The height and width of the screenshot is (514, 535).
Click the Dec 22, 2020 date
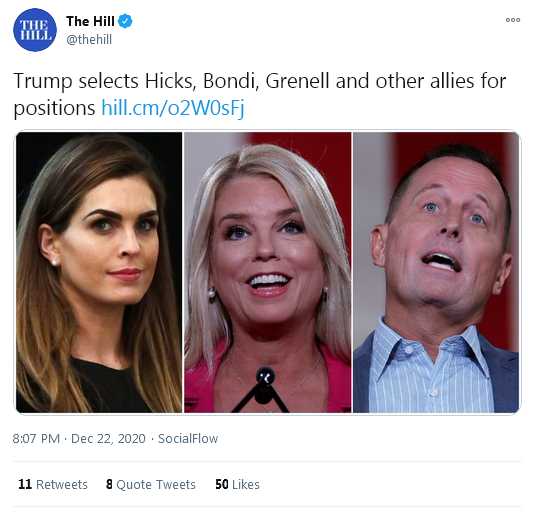108,439
